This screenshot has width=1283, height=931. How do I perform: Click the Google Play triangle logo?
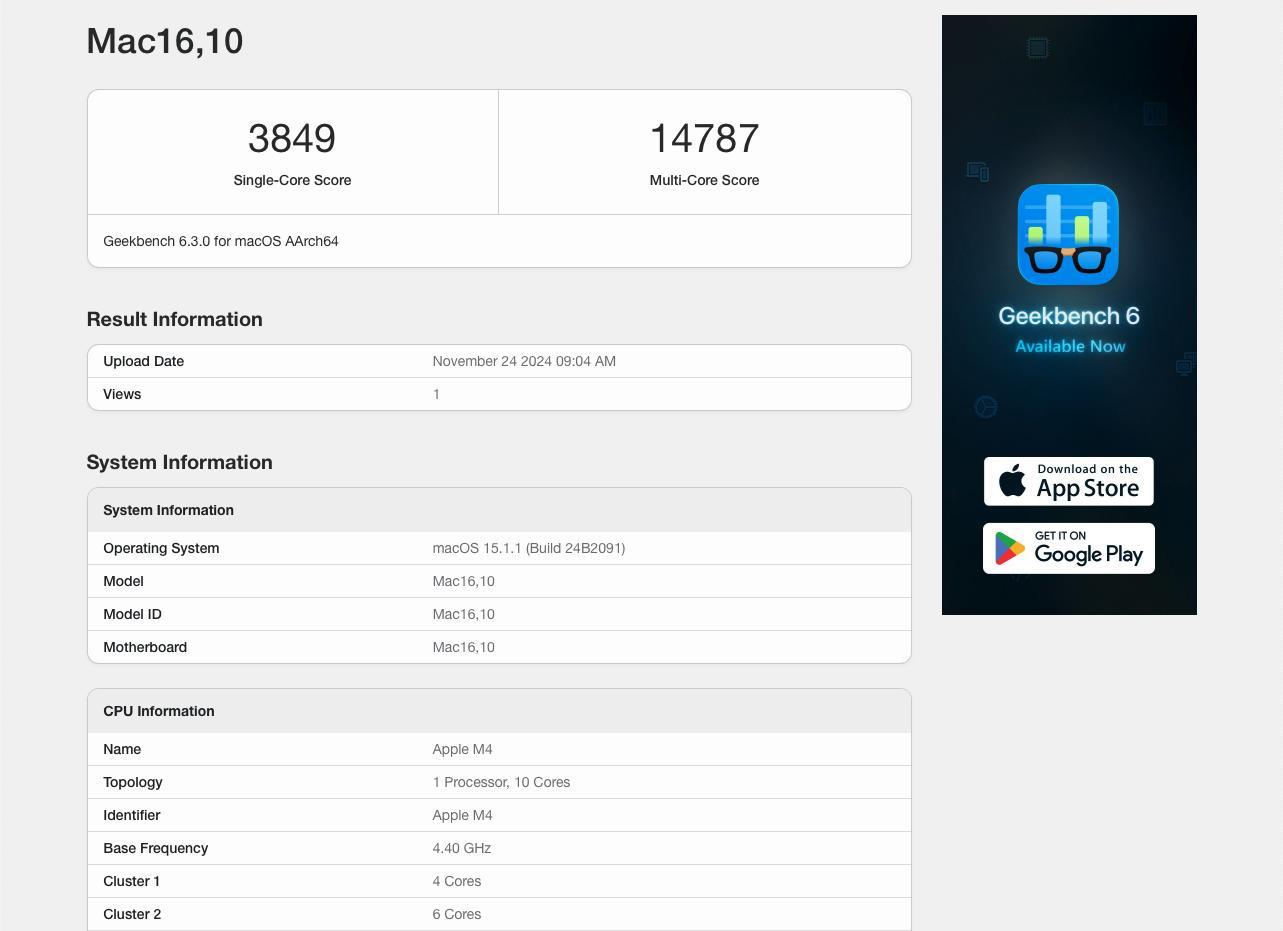click(x=1010, y=548)
